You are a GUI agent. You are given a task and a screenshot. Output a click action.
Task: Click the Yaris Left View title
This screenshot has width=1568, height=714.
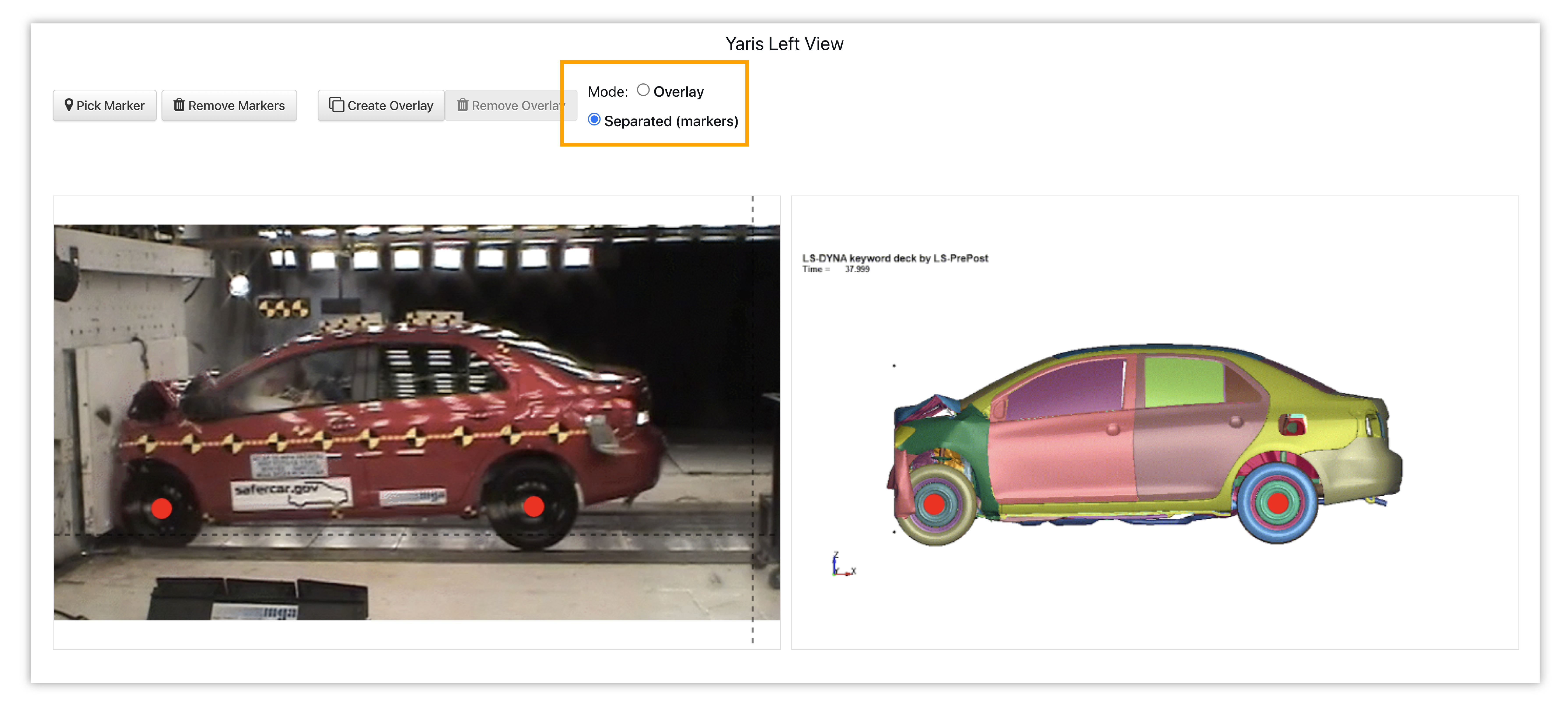(784, 44)
